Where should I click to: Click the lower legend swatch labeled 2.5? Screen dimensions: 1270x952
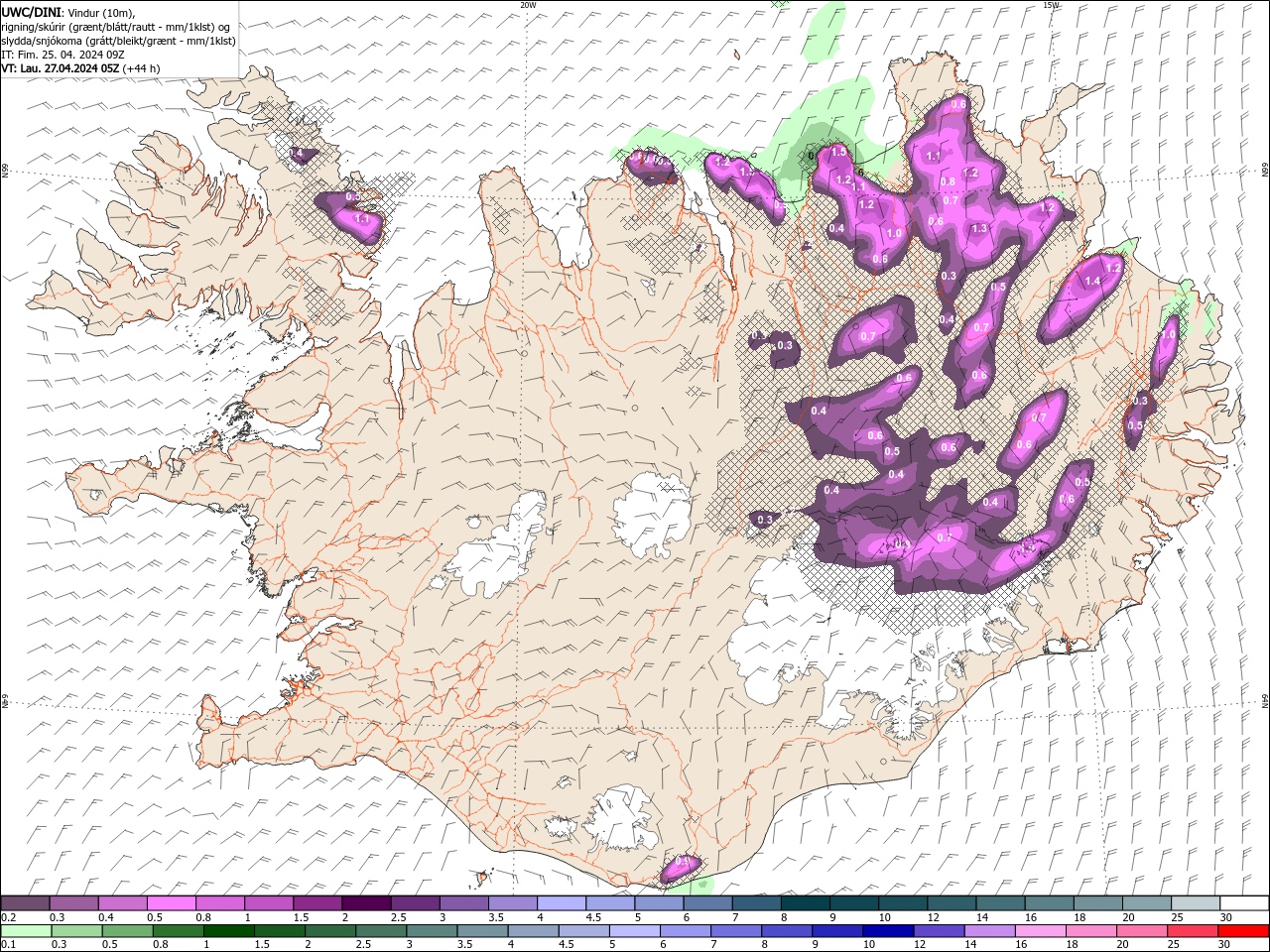point(380,931)
